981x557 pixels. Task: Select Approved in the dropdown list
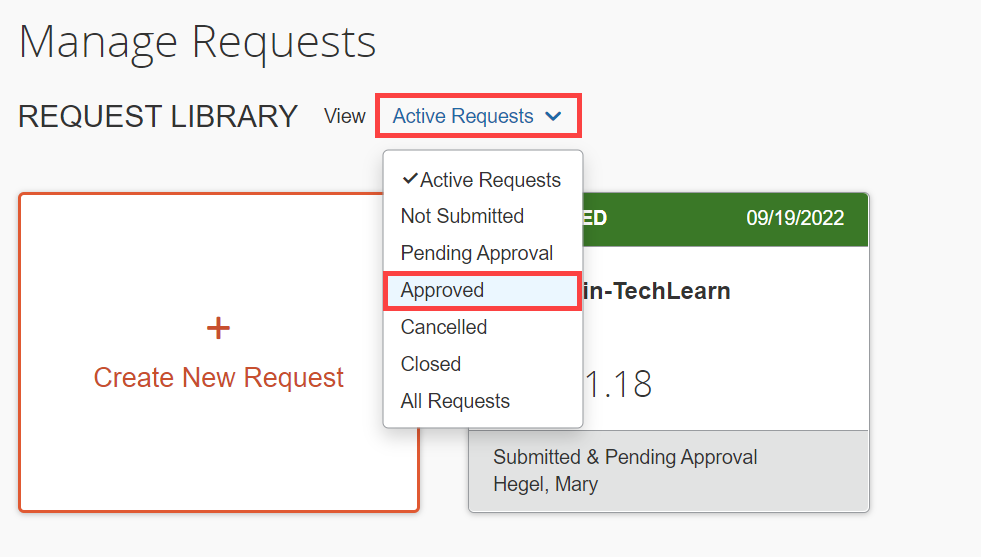(442, 290)
